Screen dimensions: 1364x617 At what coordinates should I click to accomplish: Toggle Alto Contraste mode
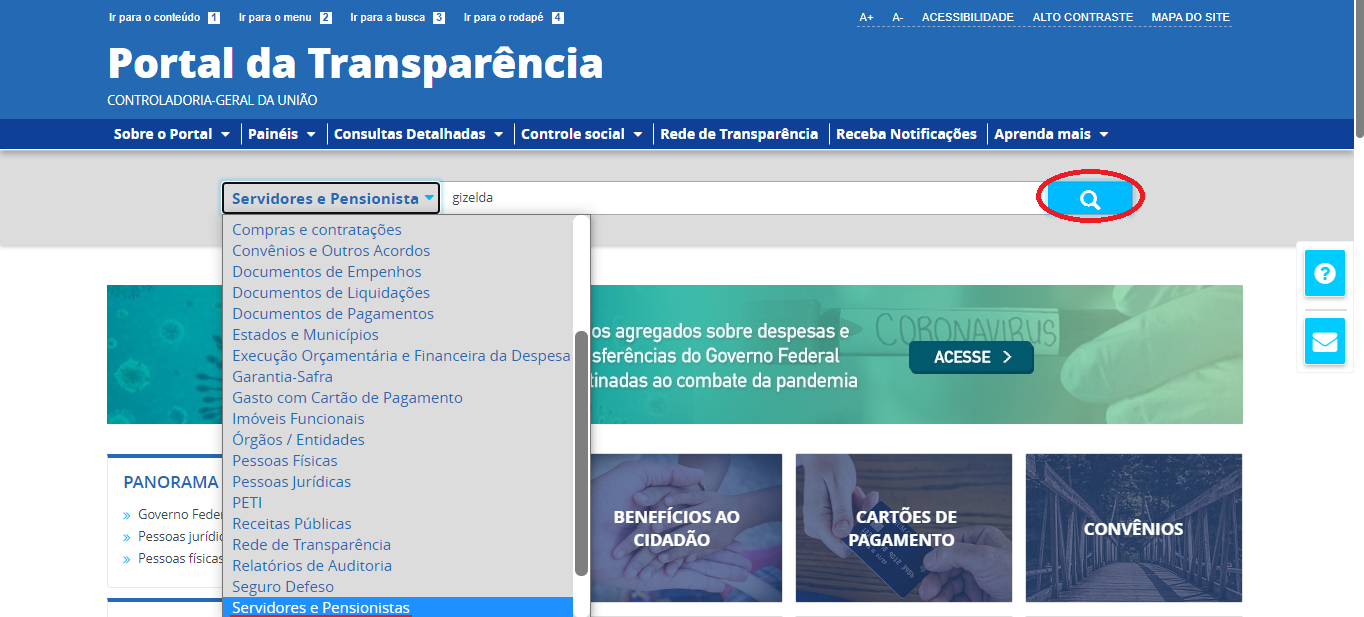tap(1082, 18)
